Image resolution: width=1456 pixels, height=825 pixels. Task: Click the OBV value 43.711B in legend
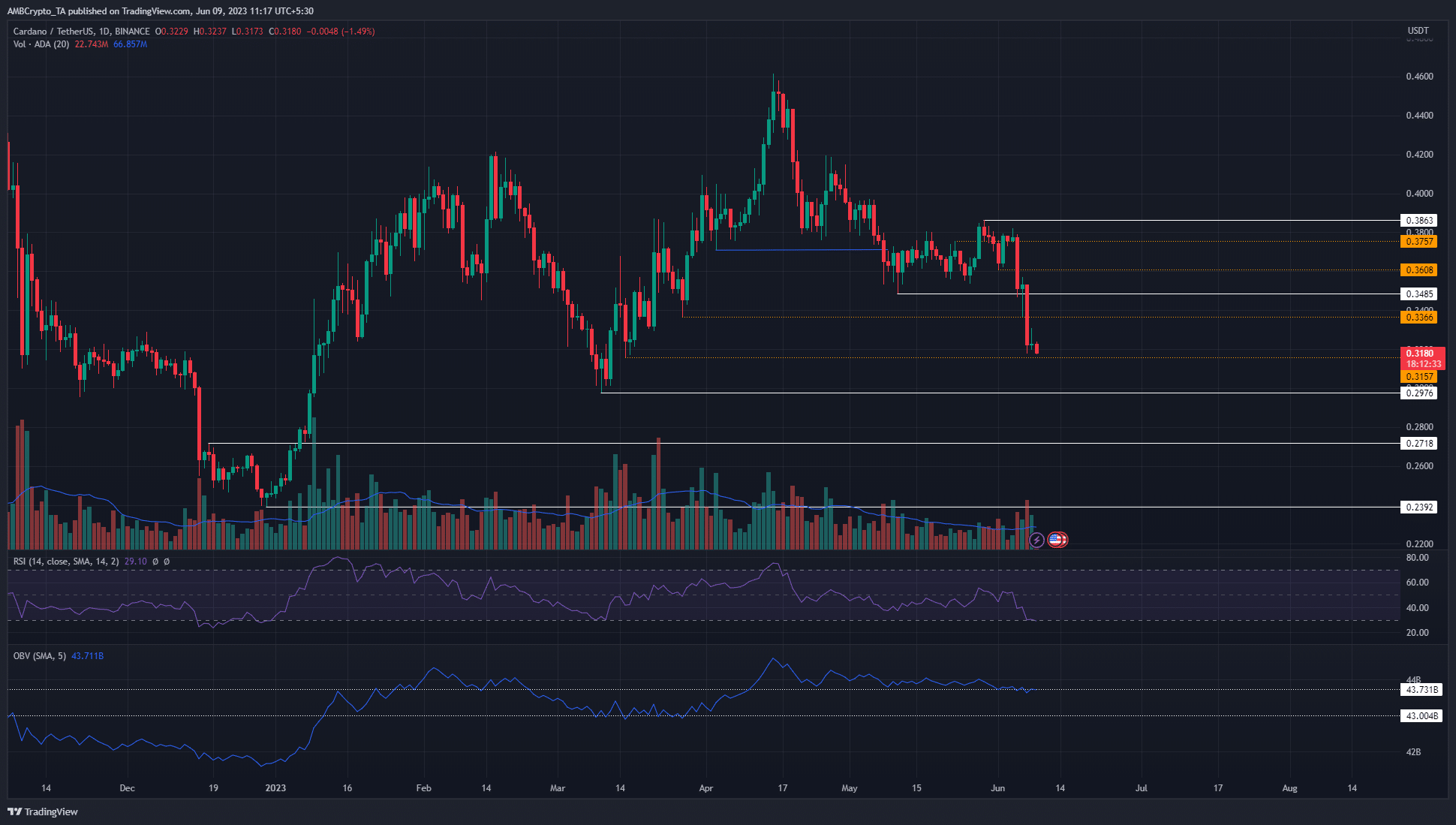88,656
